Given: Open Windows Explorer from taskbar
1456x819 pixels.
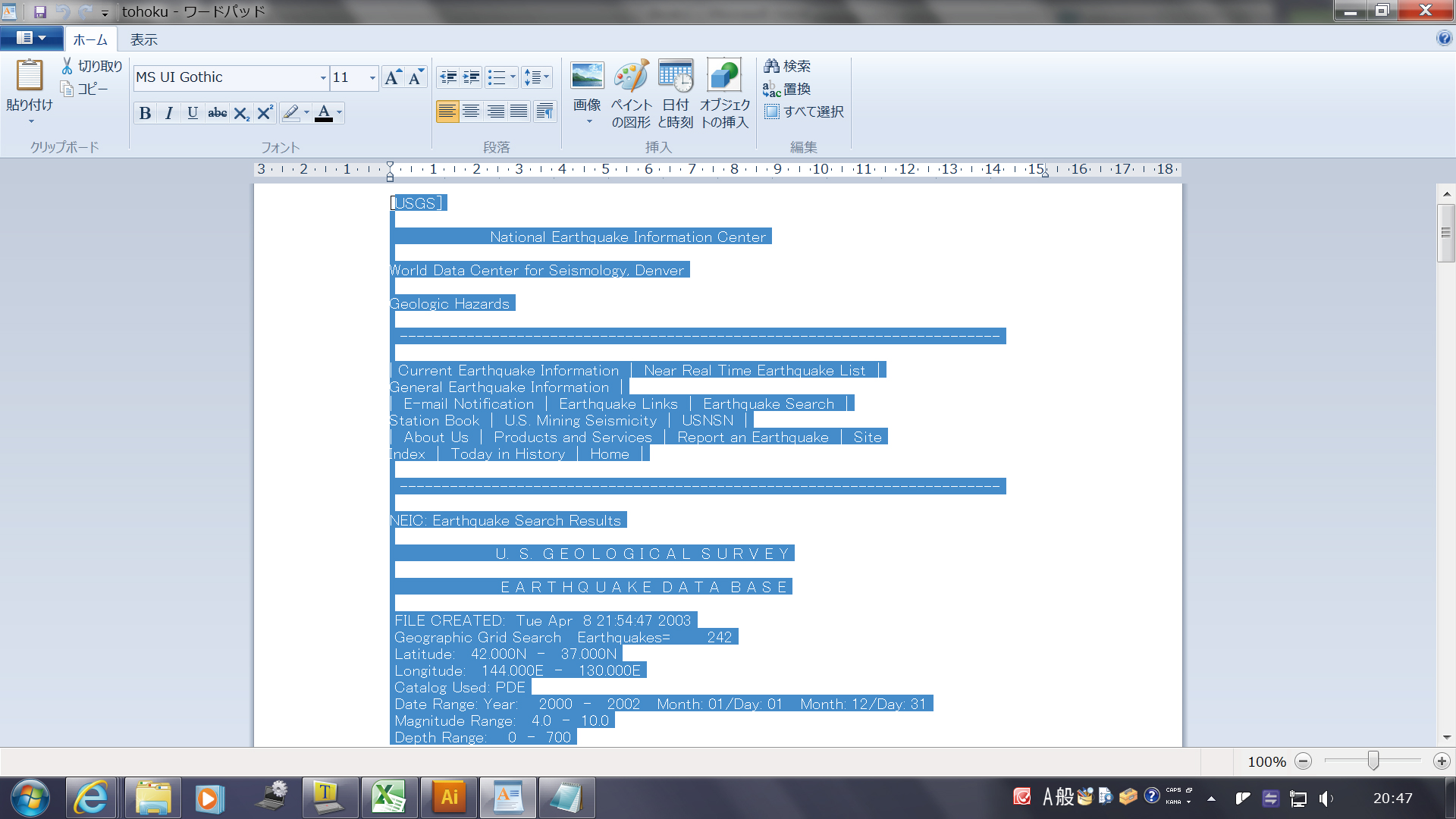Looking at the screenshot, I should pos(153,798).
